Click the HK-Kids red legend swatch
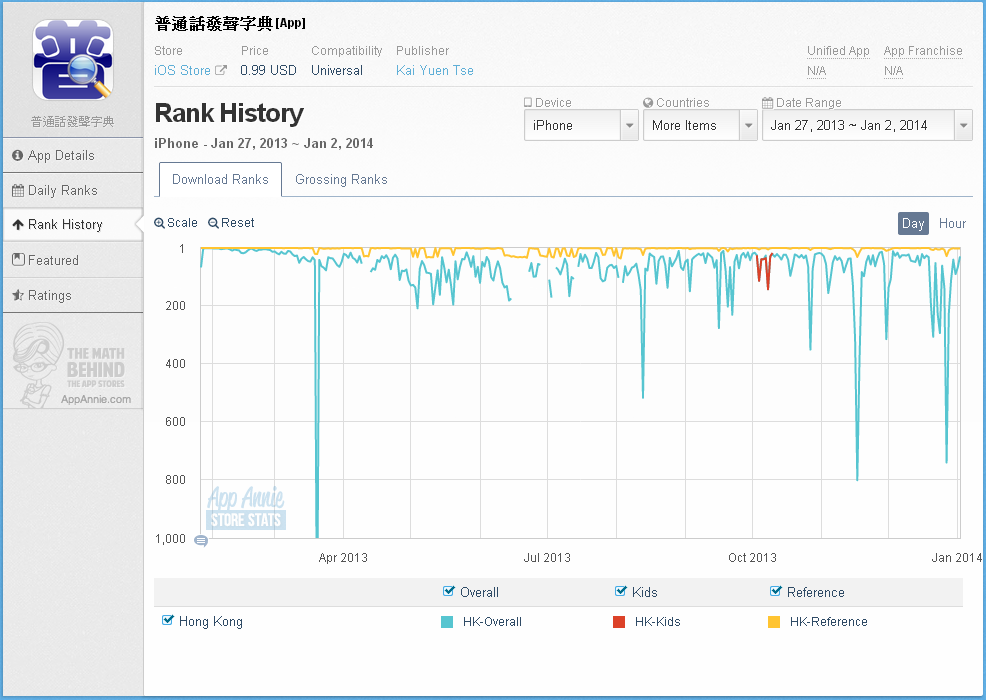Image resolution: width=986 pixels, height=700 pixels. click(620, 622)
